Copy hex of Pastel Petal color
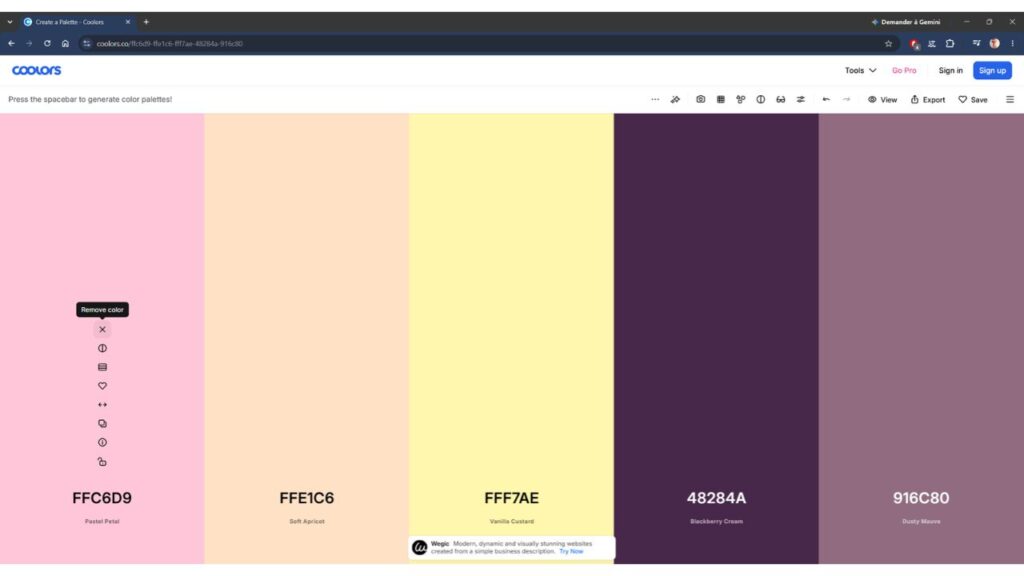Image resolution: width=1024 pixels, height=576 pixels. (x=103, y=424)
